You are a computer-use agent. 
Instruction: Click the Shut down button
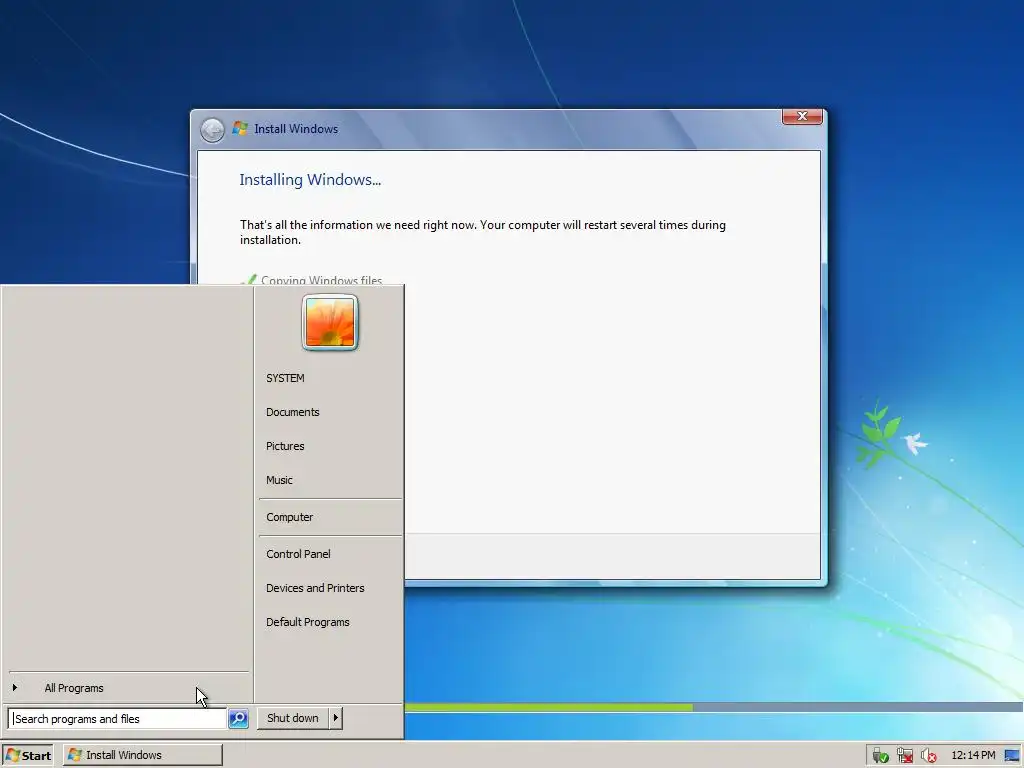pos(293,718)
